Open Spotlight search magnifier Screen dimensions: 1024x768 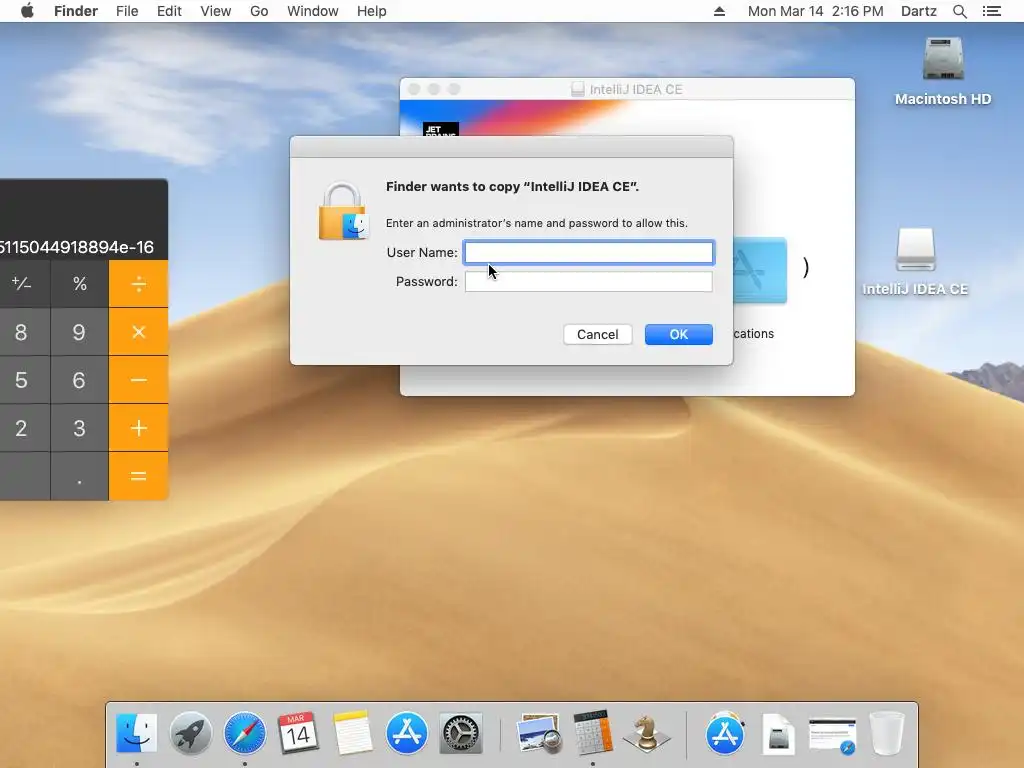(959, 11)
